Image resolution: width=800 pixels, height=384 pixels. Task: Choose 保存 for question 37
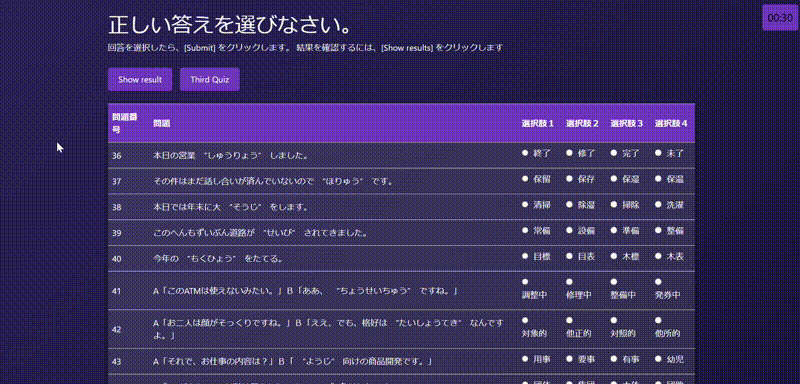(x=569, y=179)
